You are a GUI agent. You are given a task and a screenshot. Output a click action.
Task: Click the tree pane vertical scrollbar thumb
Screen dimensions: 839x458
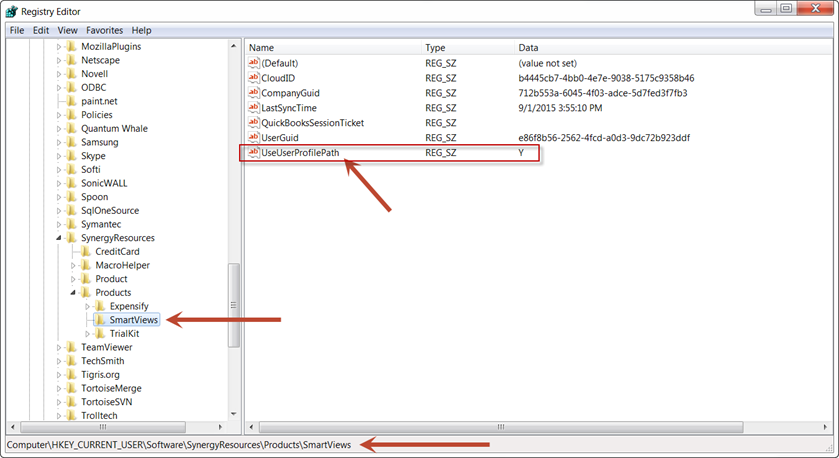(233, 305)
